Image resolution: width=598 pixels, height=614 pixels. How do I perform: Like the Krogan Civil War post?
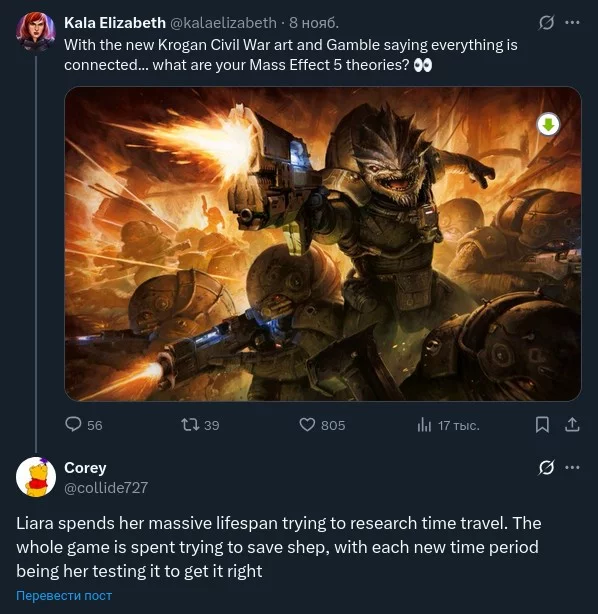[322, 425]
